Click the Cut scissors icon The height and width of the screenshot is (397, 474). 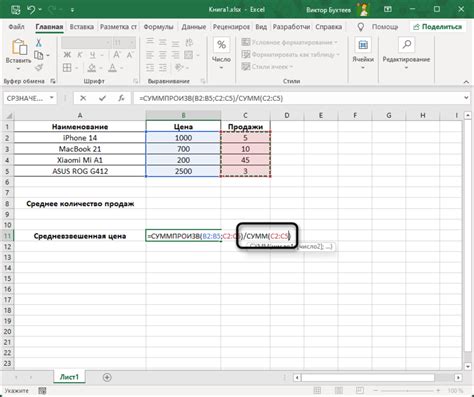(x=39, y=42)
